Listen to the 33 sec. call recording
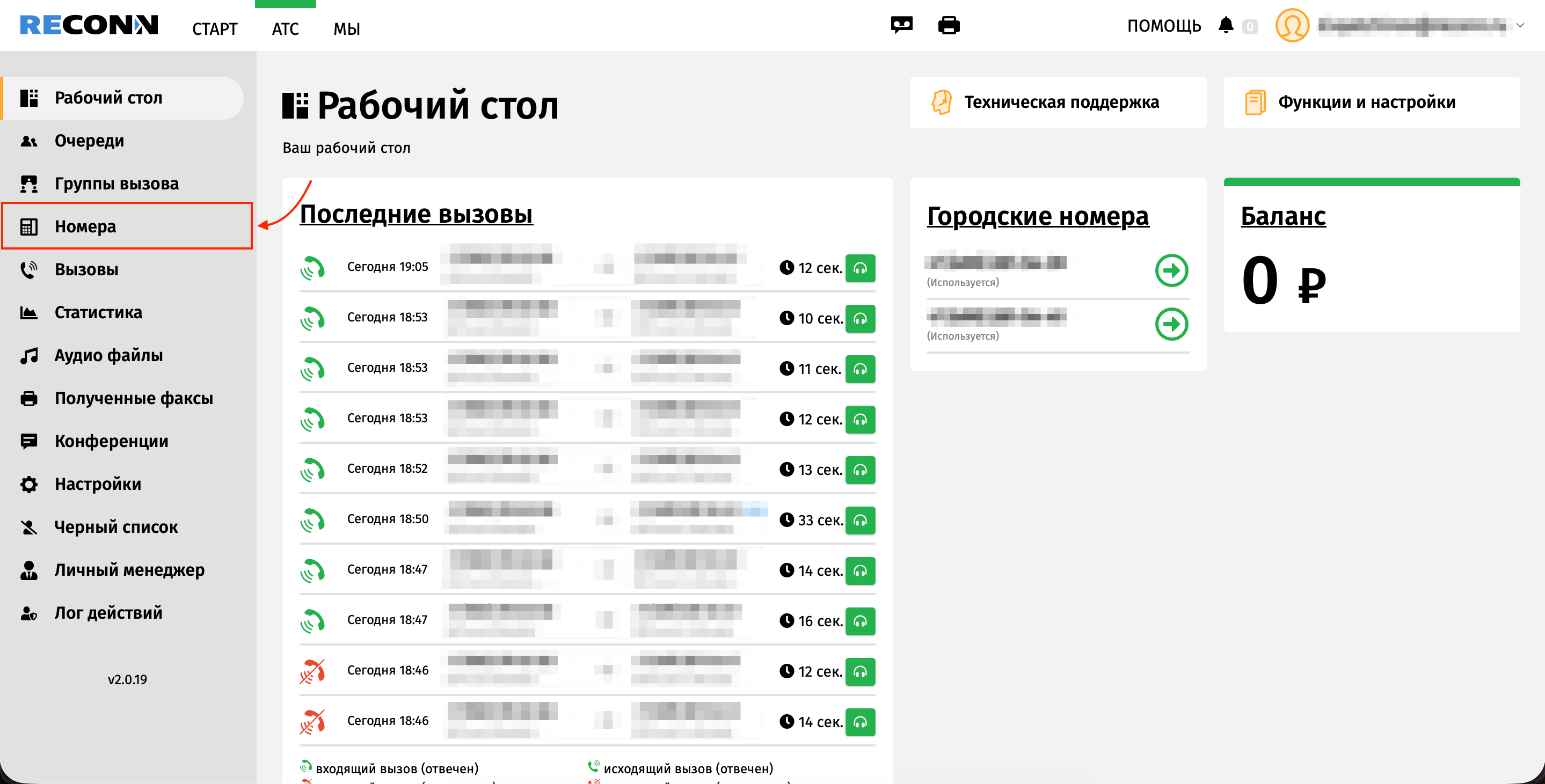 coord(859,519)
